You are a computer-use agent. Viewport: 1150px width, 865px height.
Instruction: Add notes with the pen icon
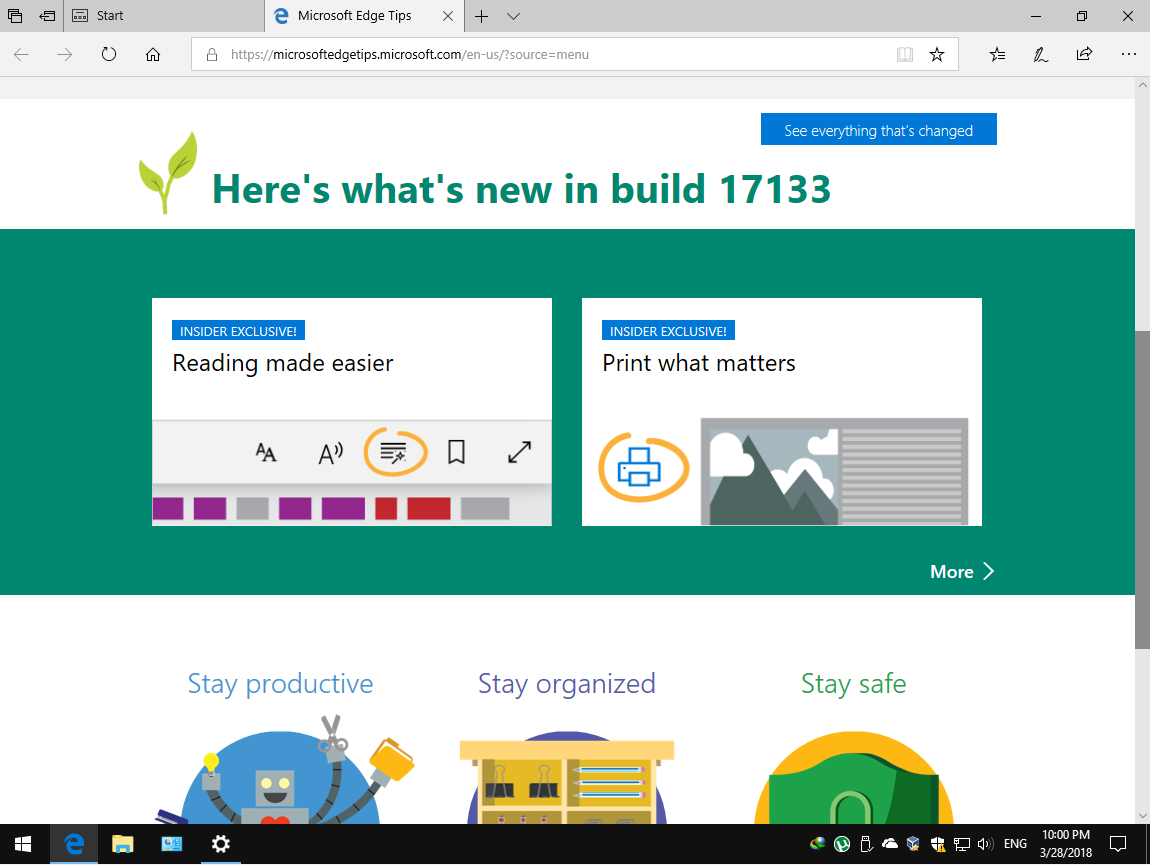1041,54
